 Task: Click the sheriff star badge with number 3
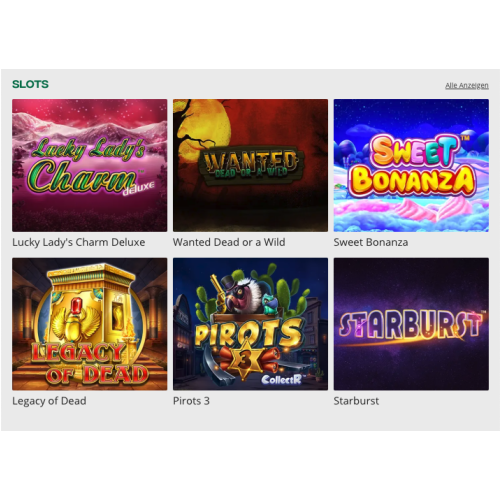tap(245, 360)
